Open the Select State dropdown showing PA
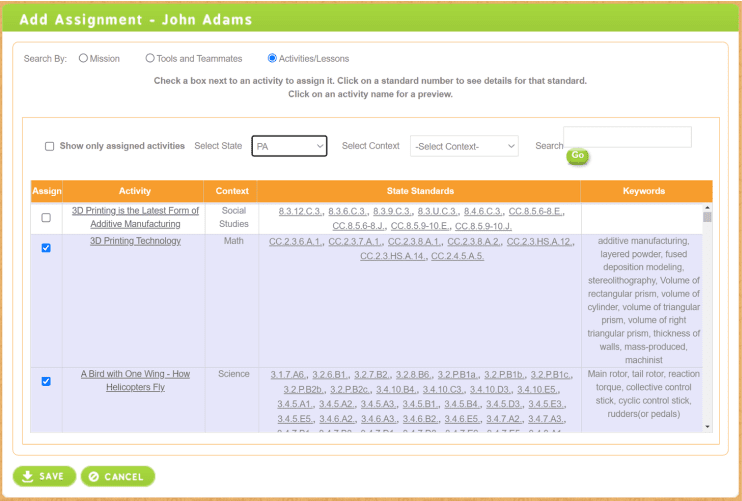Viewport: 742px width, 501px height. [289, 146]
